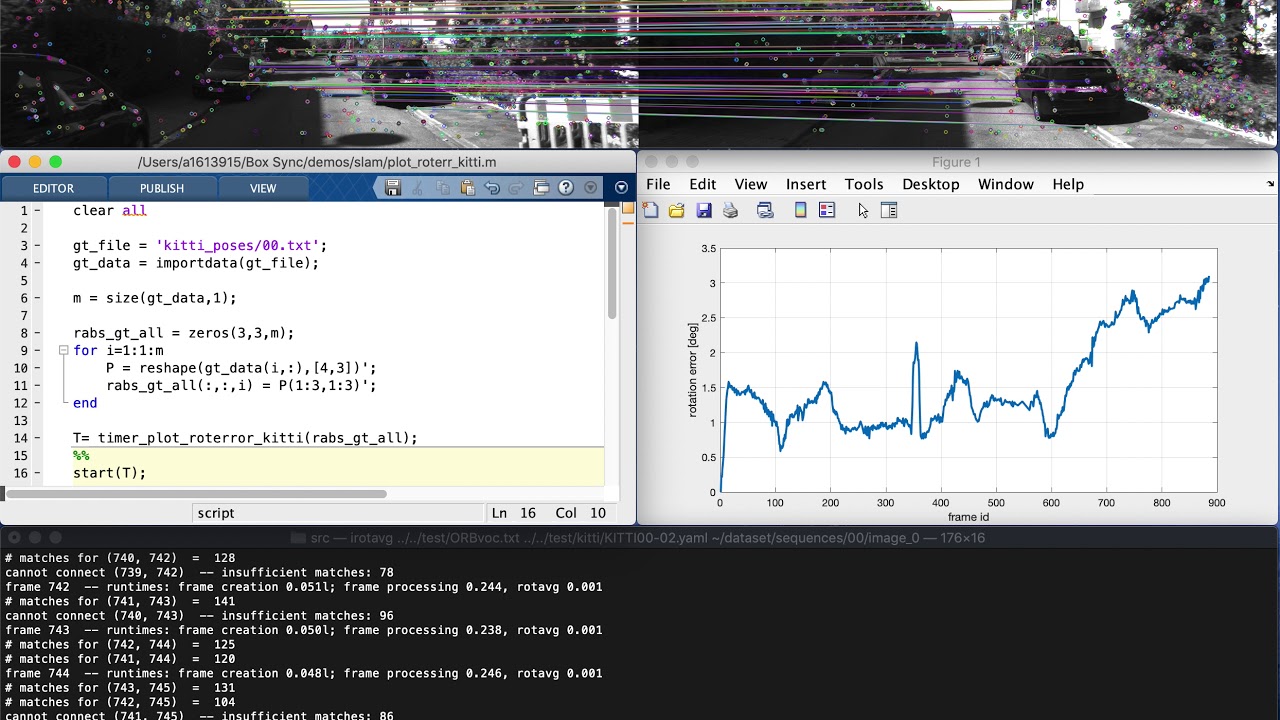Click the 'start(T);' code line
Viewport: 1280px width, 720px height.
pos(109,473)
